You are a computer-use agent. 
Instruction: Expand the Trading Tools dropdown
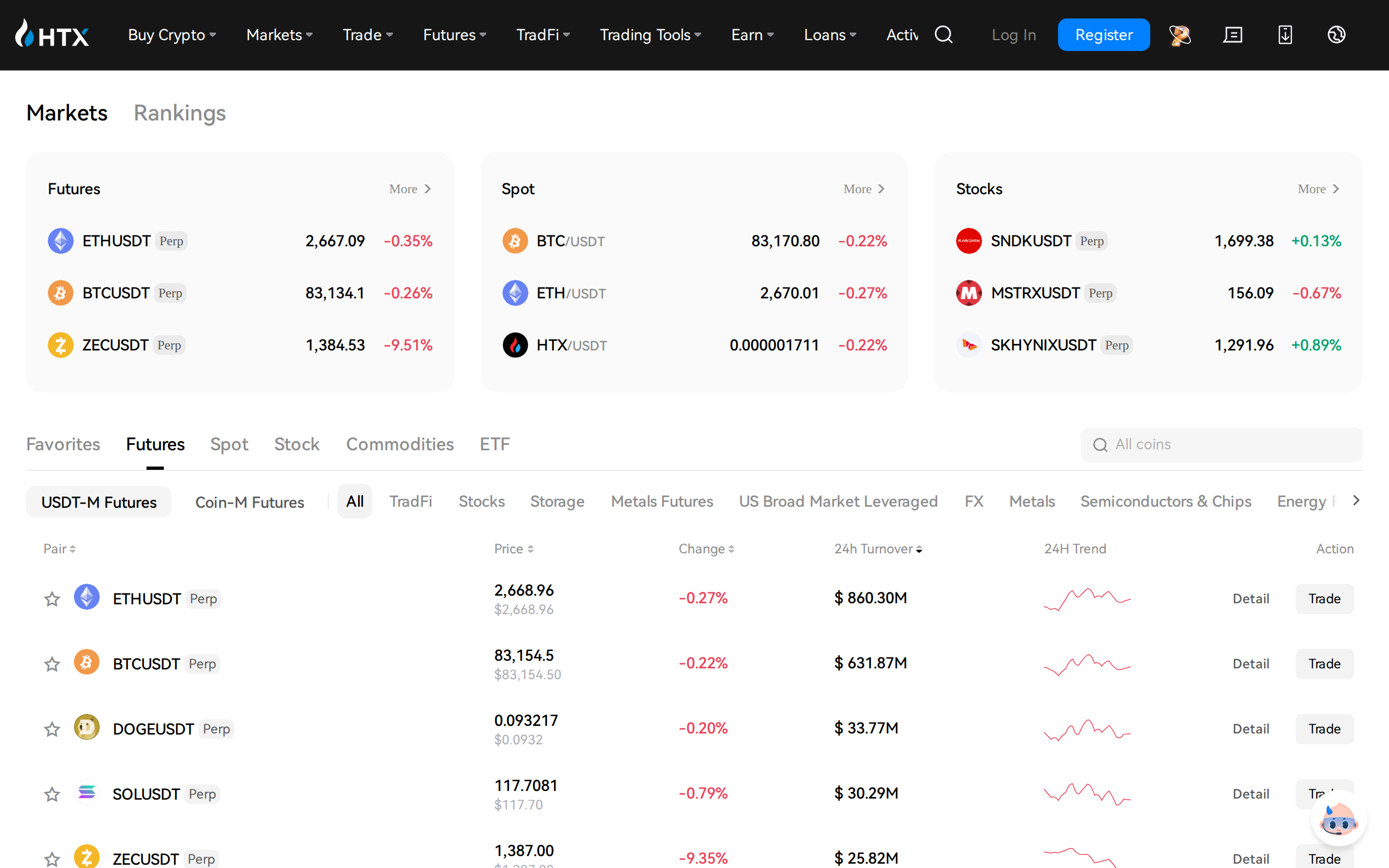[x=651, y=35]
